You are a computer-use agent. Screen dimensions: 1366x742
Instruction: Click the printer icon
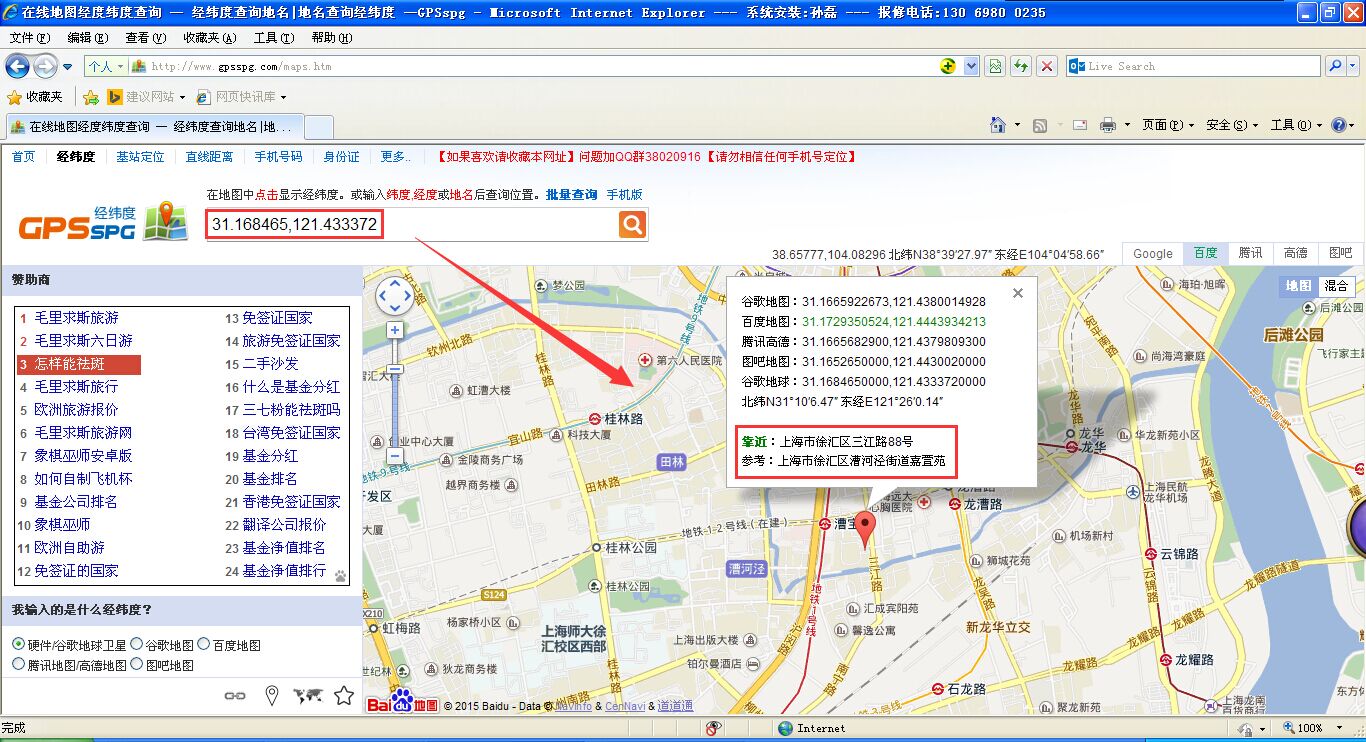1108,125
